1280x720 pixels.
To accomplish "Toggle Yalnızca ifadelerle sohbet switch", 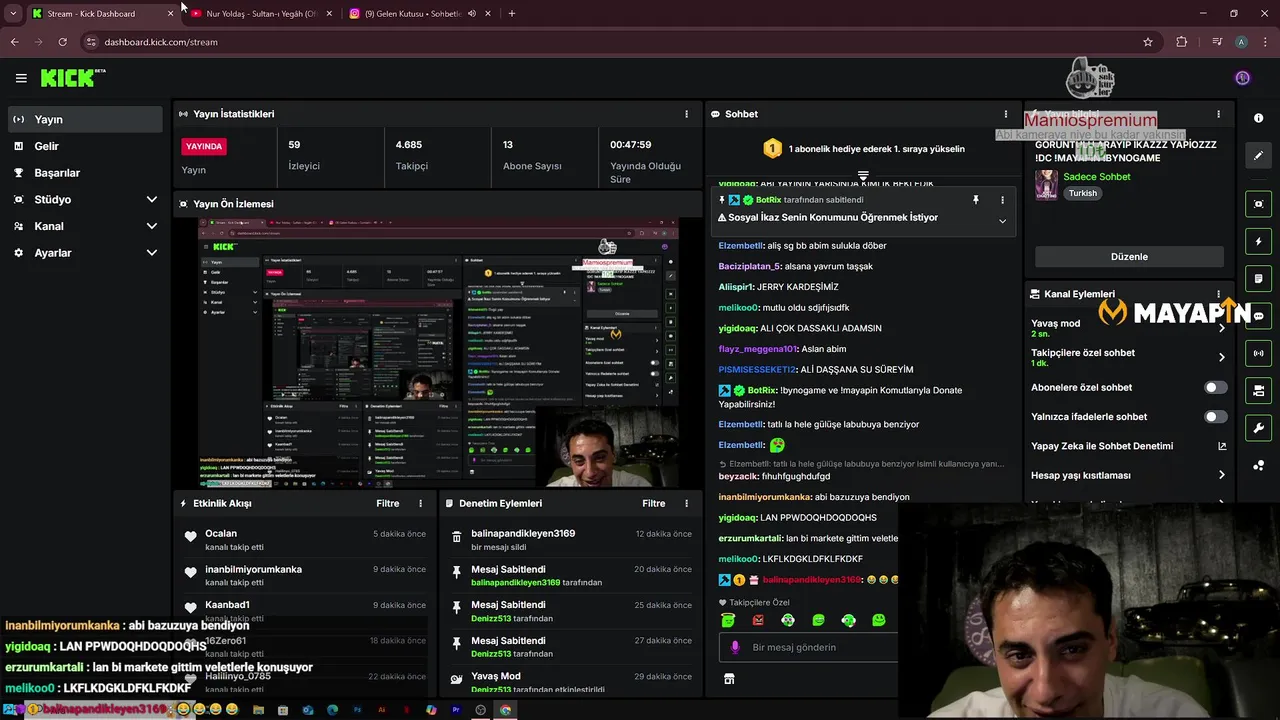I will coord(1215,416).
